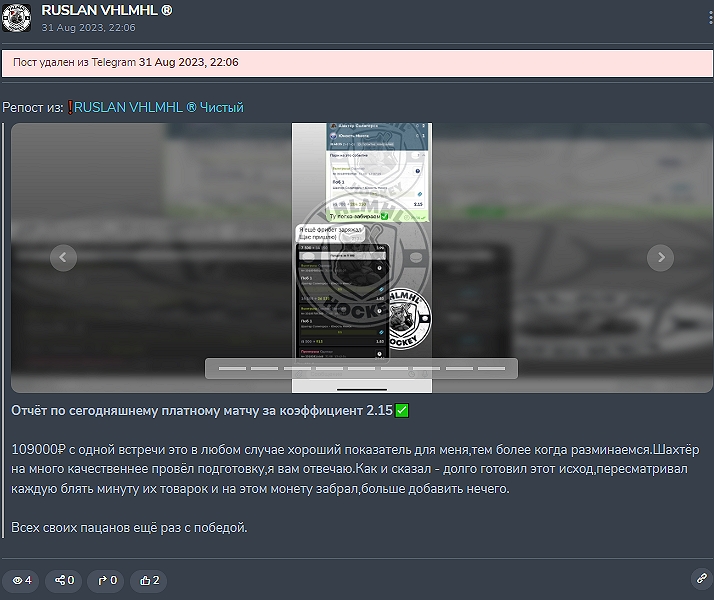Go to the previous carousel image
This screenshot has height=600, width=714.
[x=64, y=258]
